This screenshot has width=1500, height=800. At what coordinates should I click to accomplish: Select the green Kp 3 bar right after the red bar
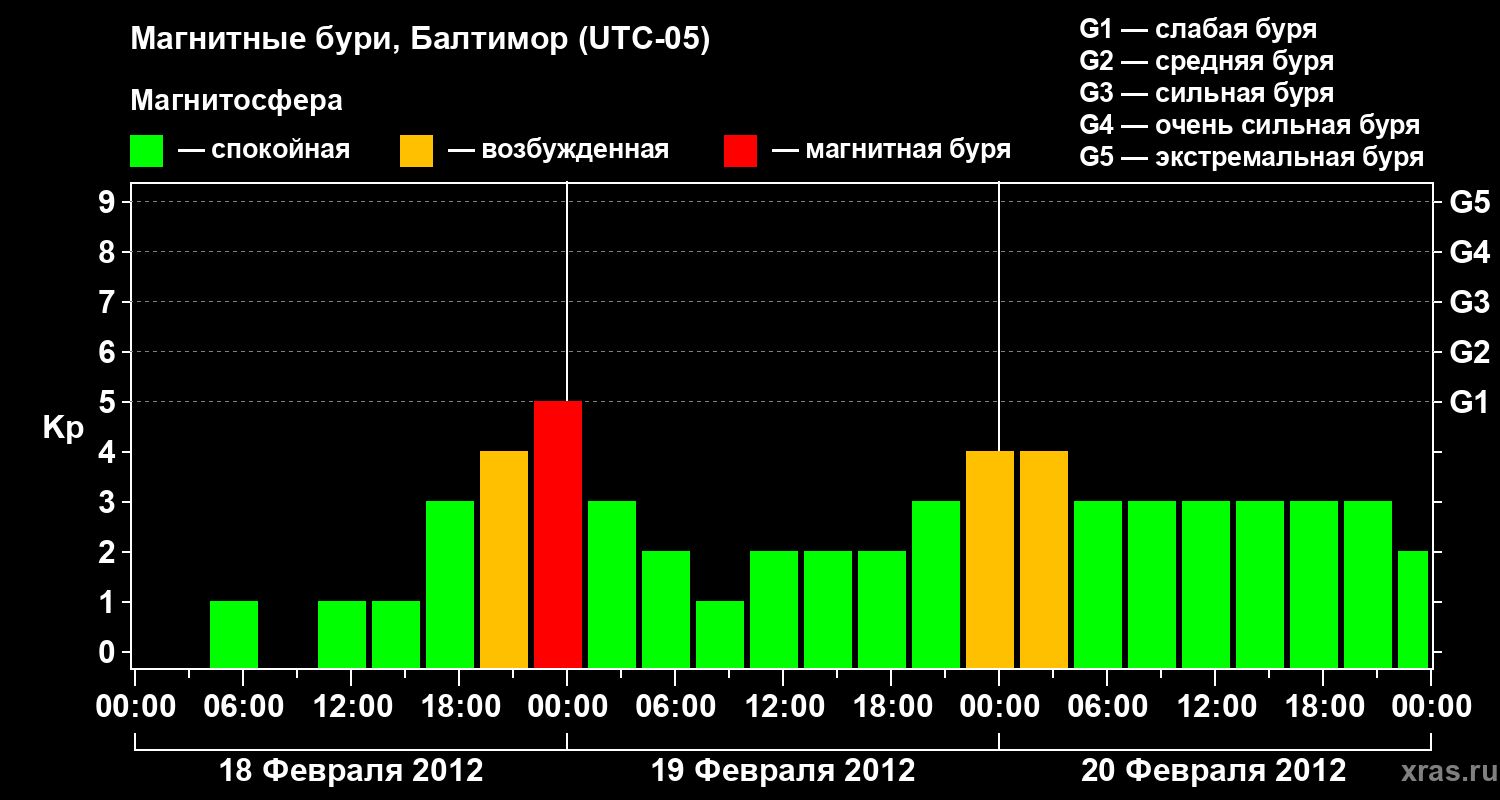point(612,584)
